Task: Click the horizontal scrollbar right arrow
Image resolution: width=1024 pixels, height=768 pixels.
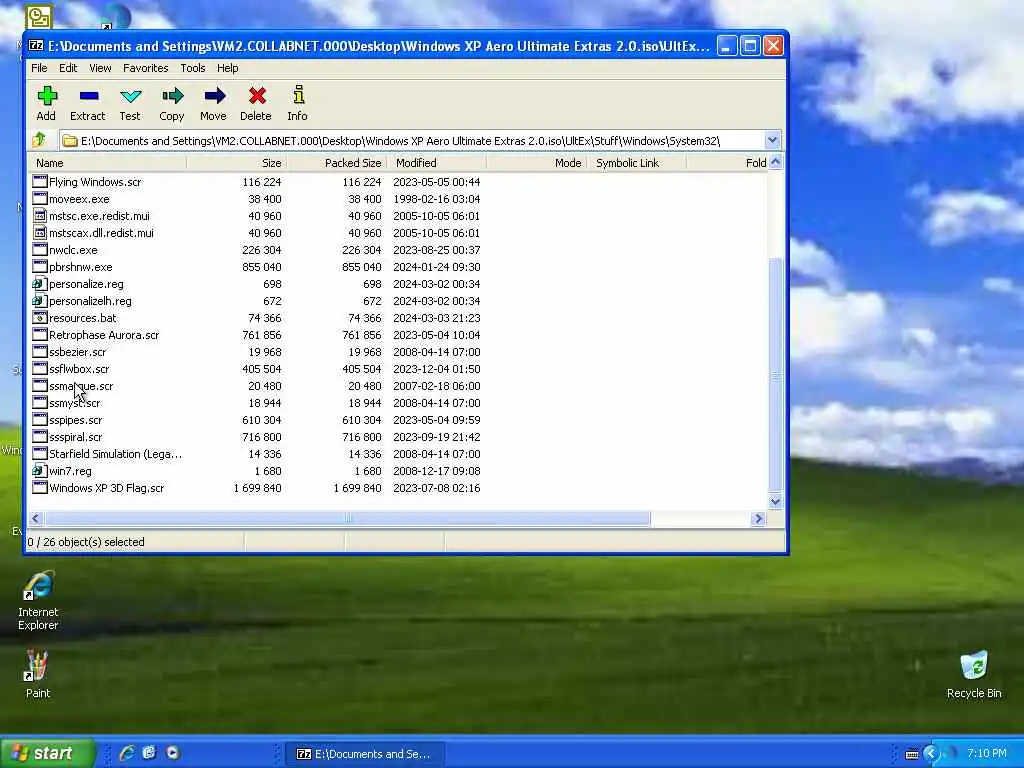Action: click(x=758, y=519)
